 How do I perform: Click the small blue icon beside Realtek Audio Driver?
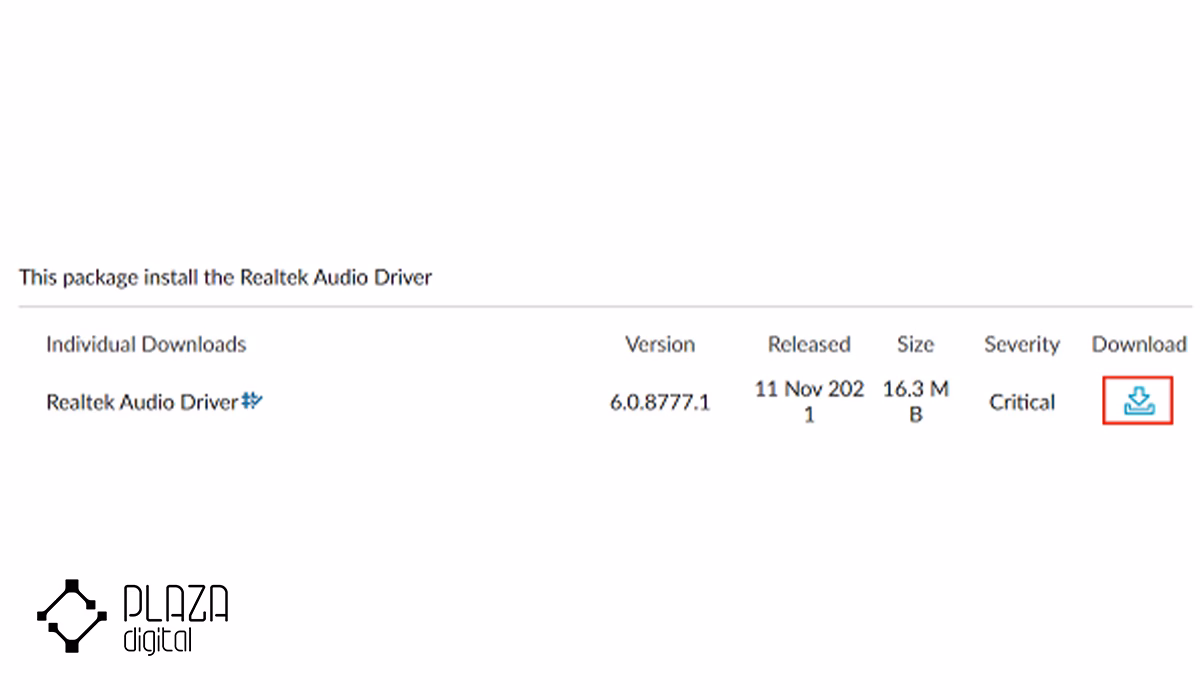click(252, 401)
